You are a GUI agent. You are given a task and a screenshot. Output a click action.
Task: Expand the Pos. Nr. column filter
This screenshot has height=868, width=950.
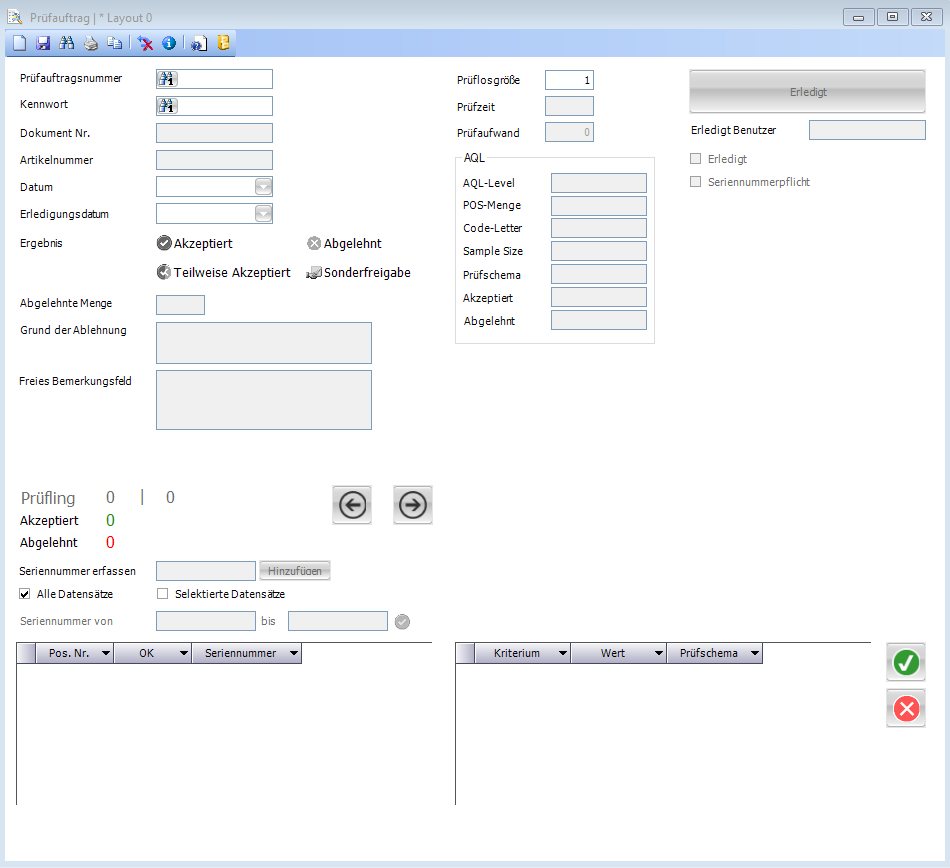106,653
